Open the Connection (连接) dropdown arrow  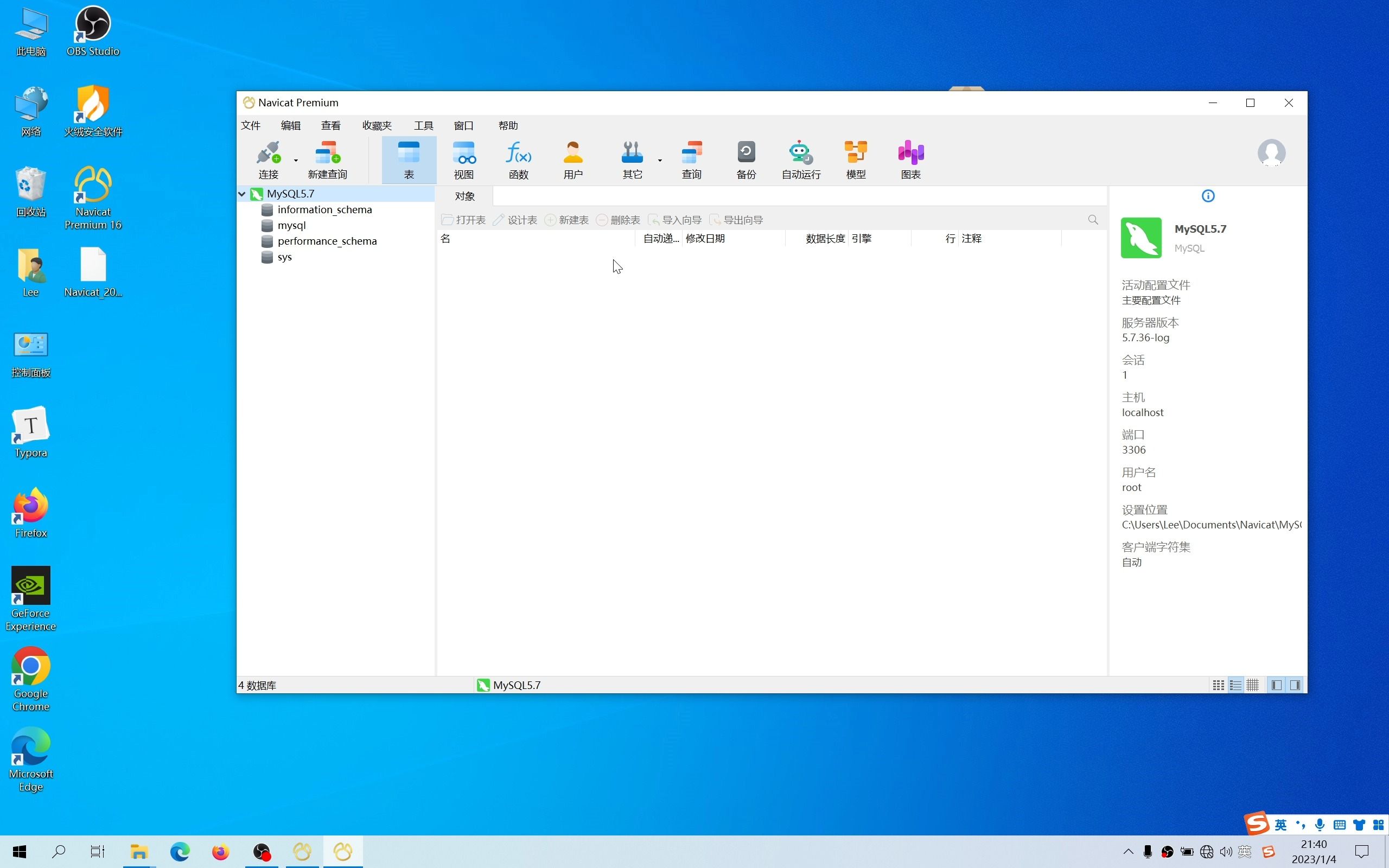[x=296, y=161]
